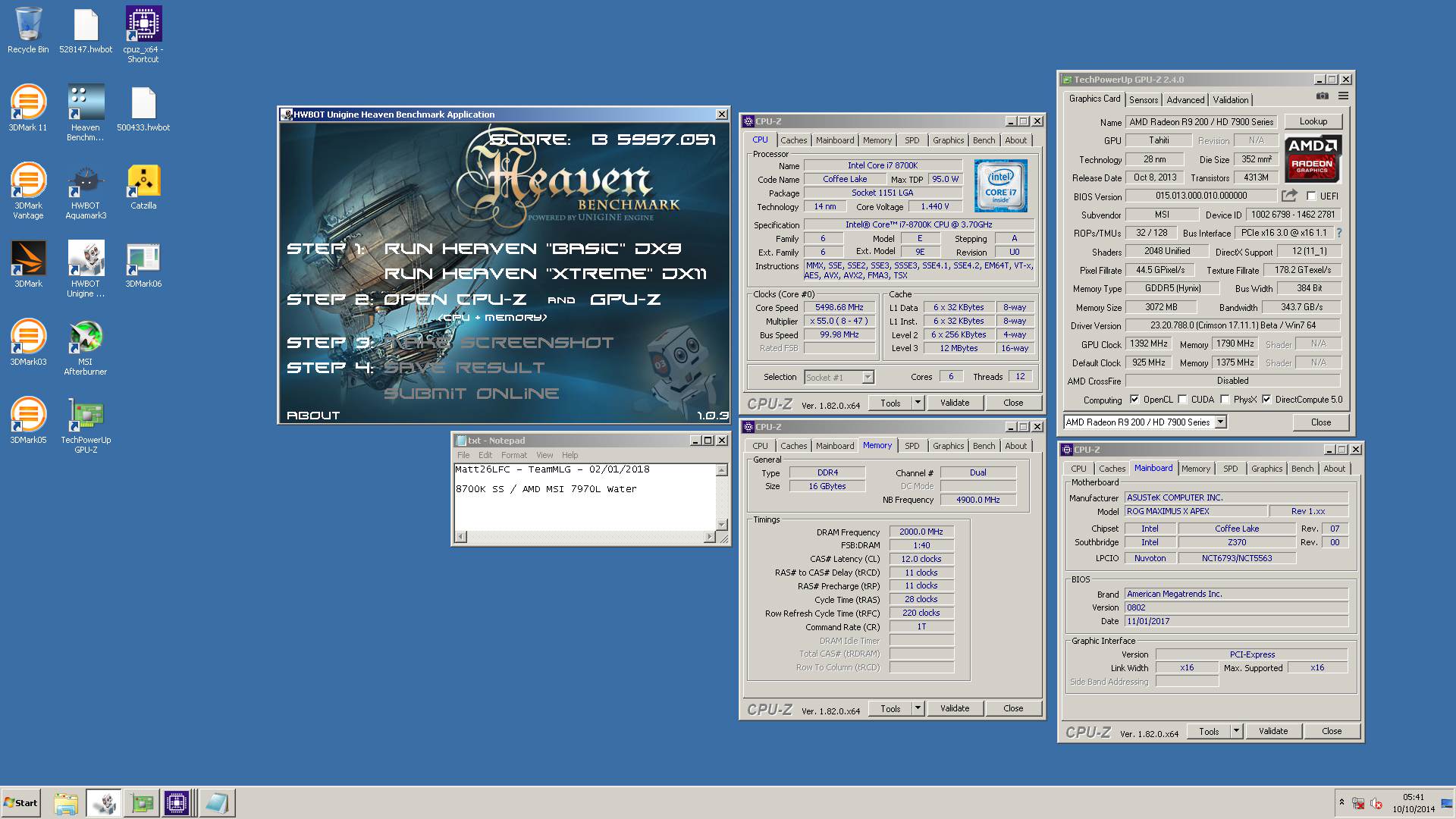Launch Heaven Benchmark desktop shortcut

click(86, 113)
